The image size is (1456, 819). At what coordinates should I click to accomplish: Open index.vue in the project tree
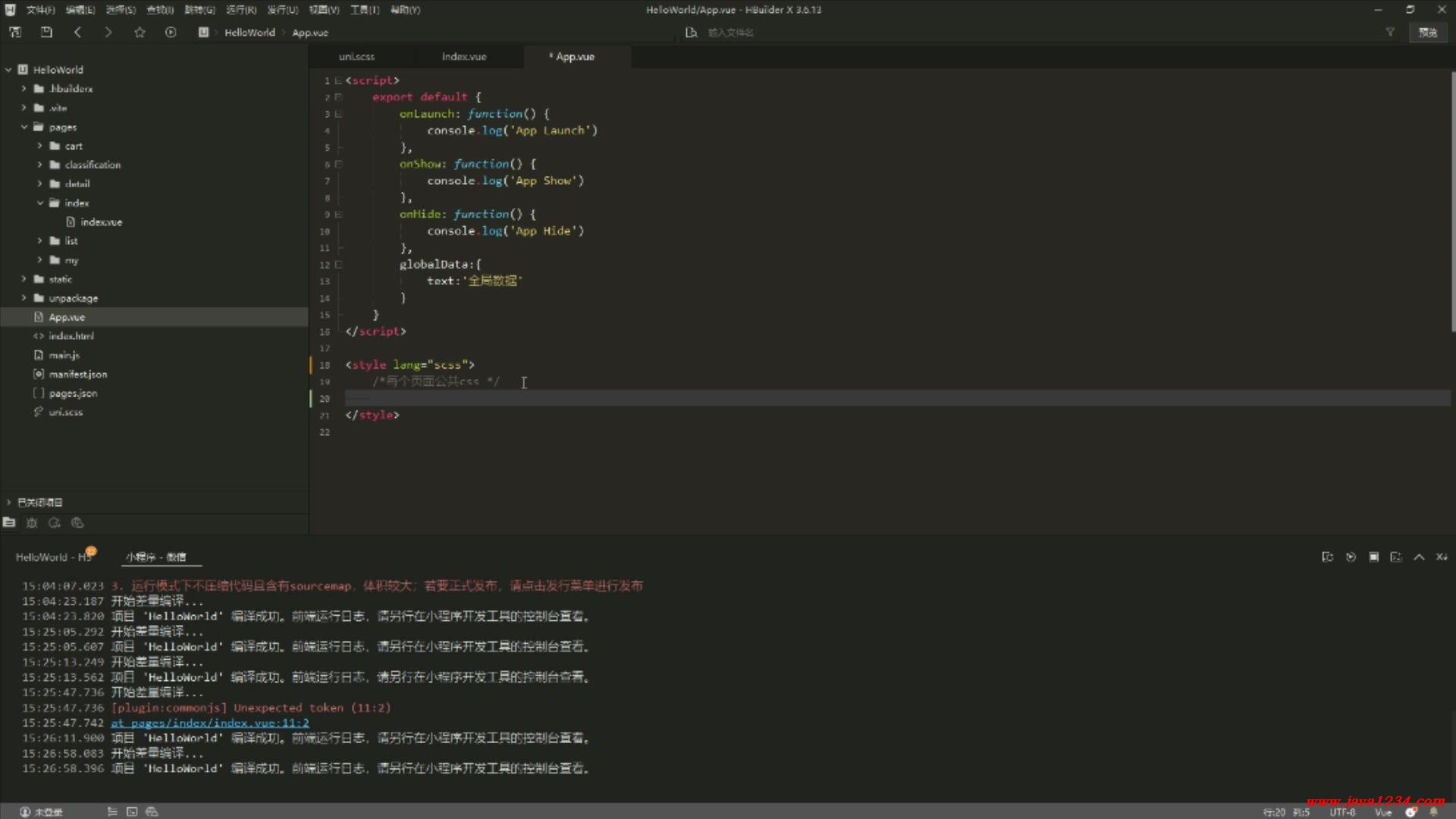tap(101, 222)
